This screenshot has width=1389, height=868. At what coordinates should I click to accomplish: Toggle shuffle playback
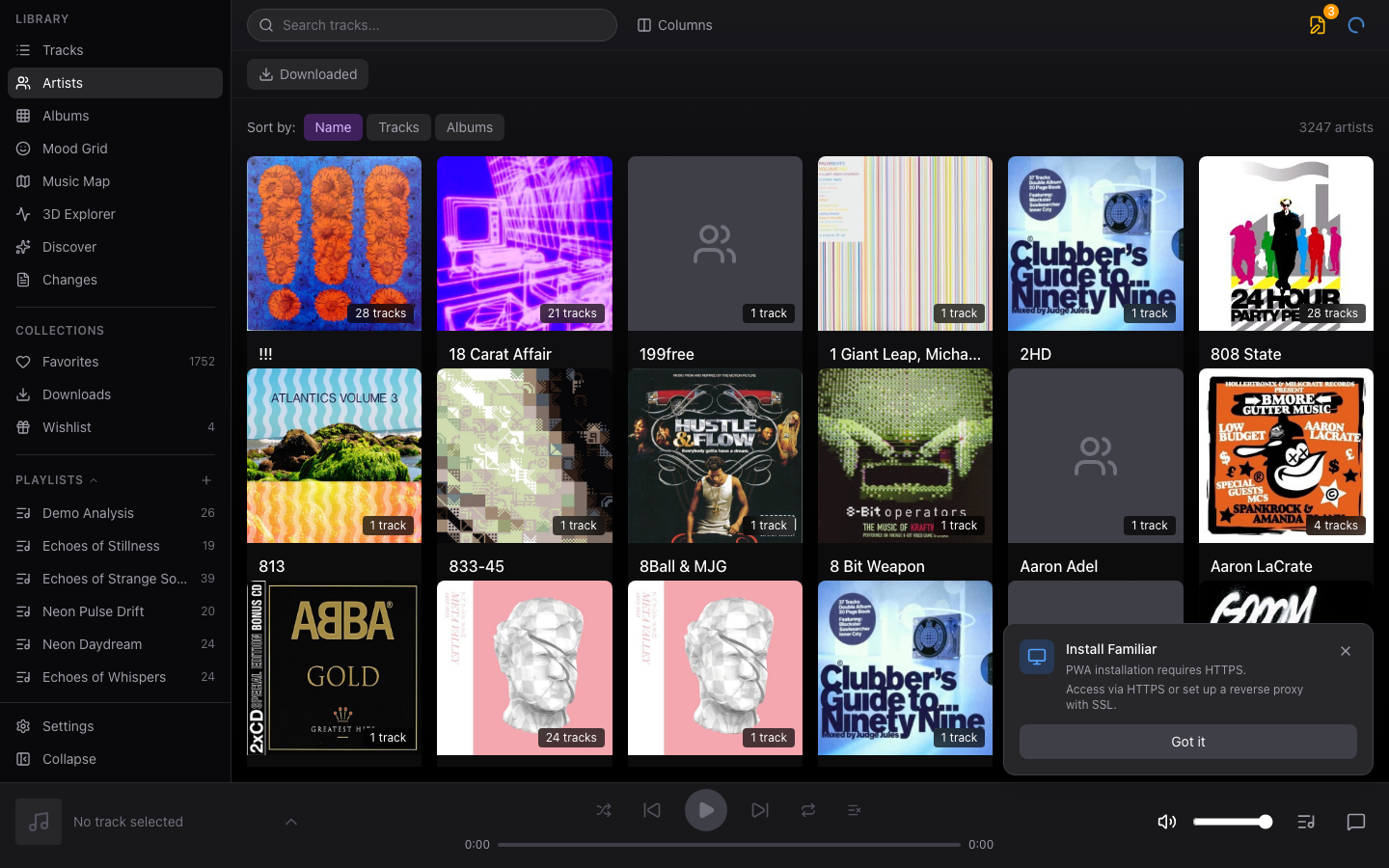pyautogui.click(x=604, y=810)
